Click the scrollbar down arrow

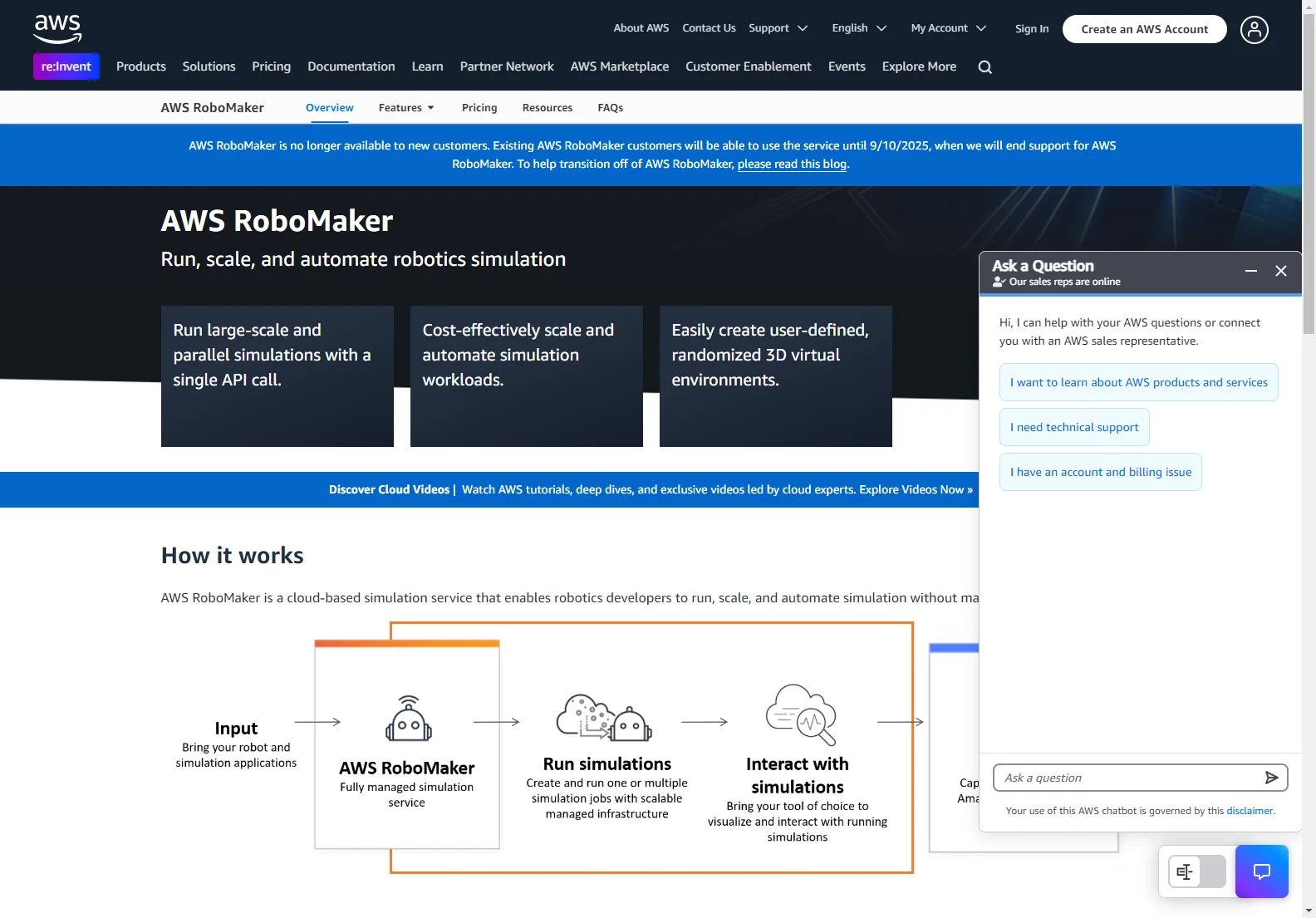pyautogui.click(x=1309, y=911)
